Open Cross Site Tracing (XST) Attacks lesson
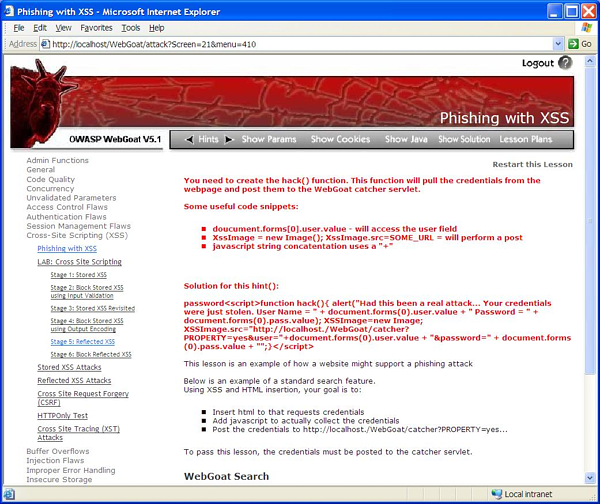Viewport: 600px width, 504px height. point(78,433)
